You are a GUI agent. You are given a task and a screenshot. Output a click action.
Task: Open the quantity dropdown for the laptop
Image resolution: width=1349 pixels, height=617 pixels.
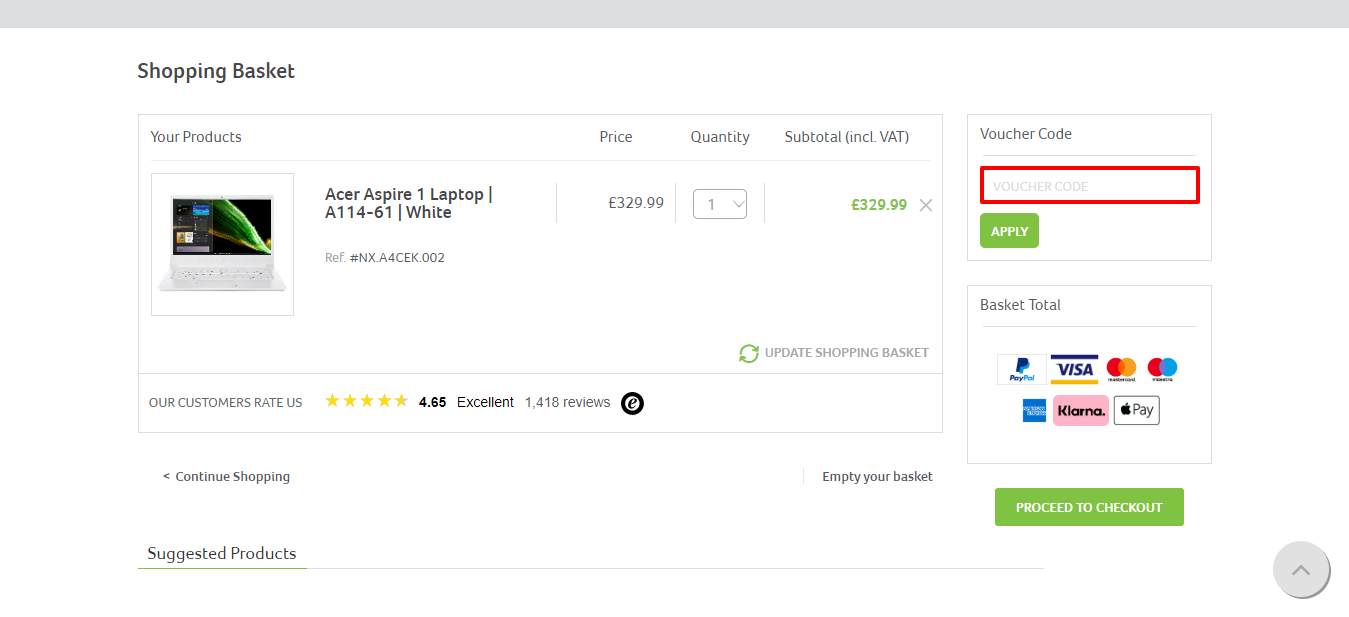click(720, 203)
